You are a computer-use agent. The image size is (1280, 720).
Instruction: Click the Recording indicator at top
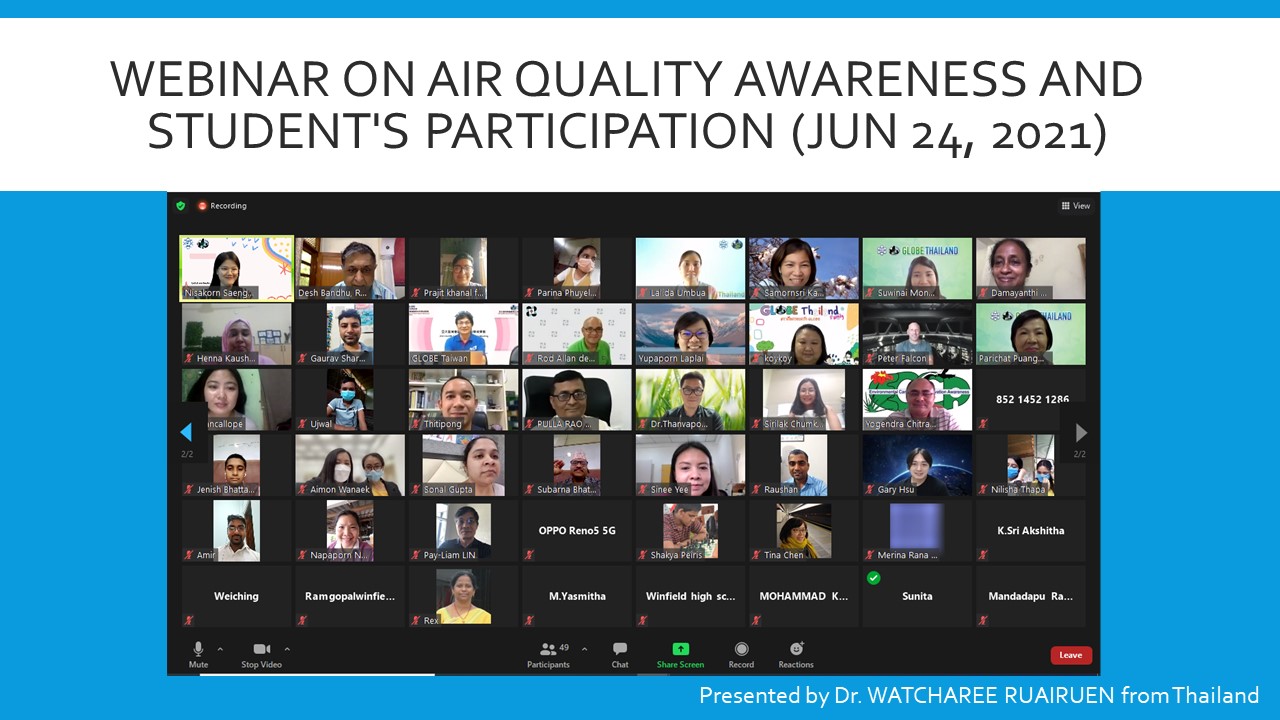(x=222, y=206)
